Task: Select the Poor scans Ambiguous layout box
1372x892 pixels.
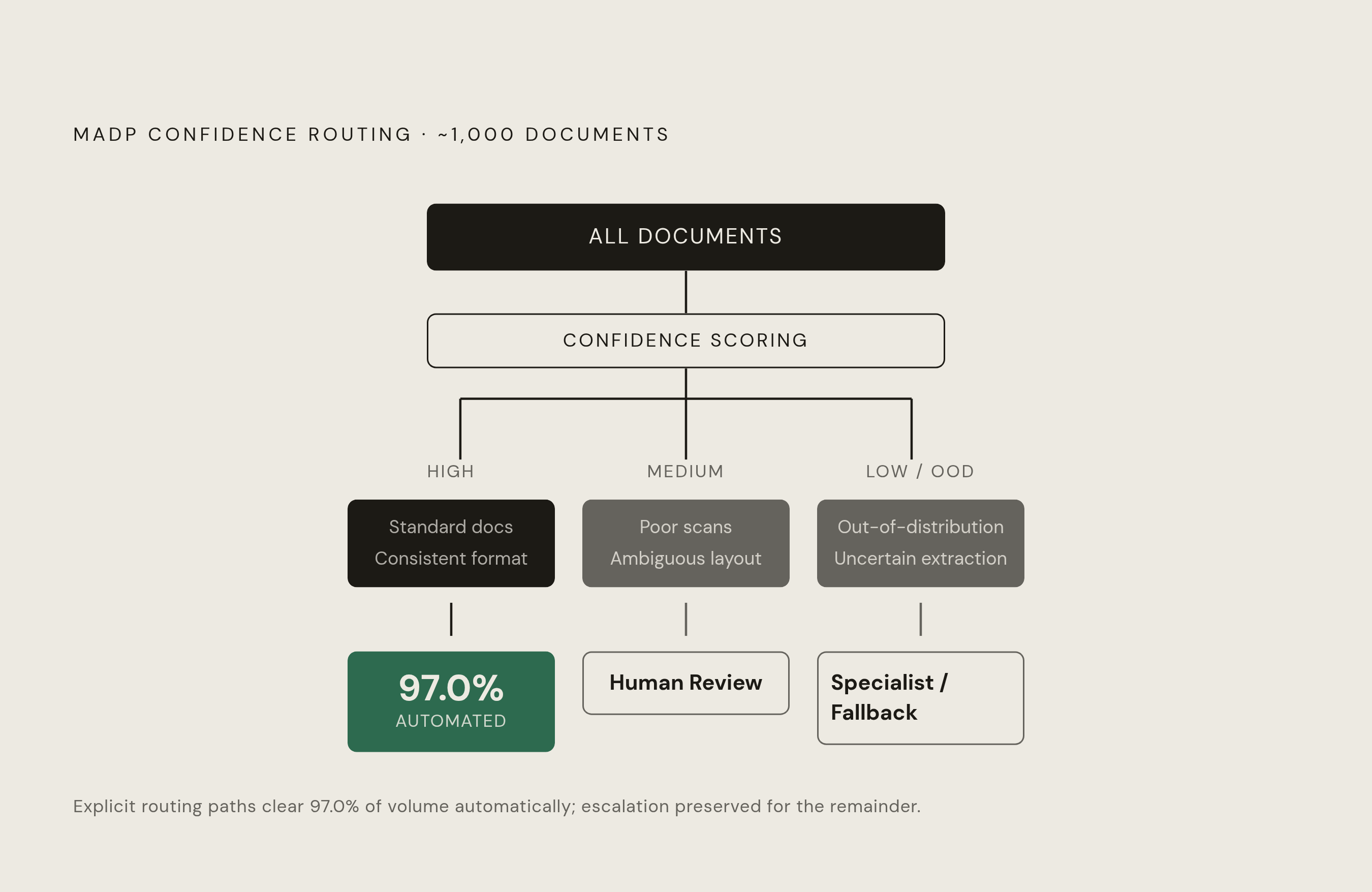Action: point(685,543)
